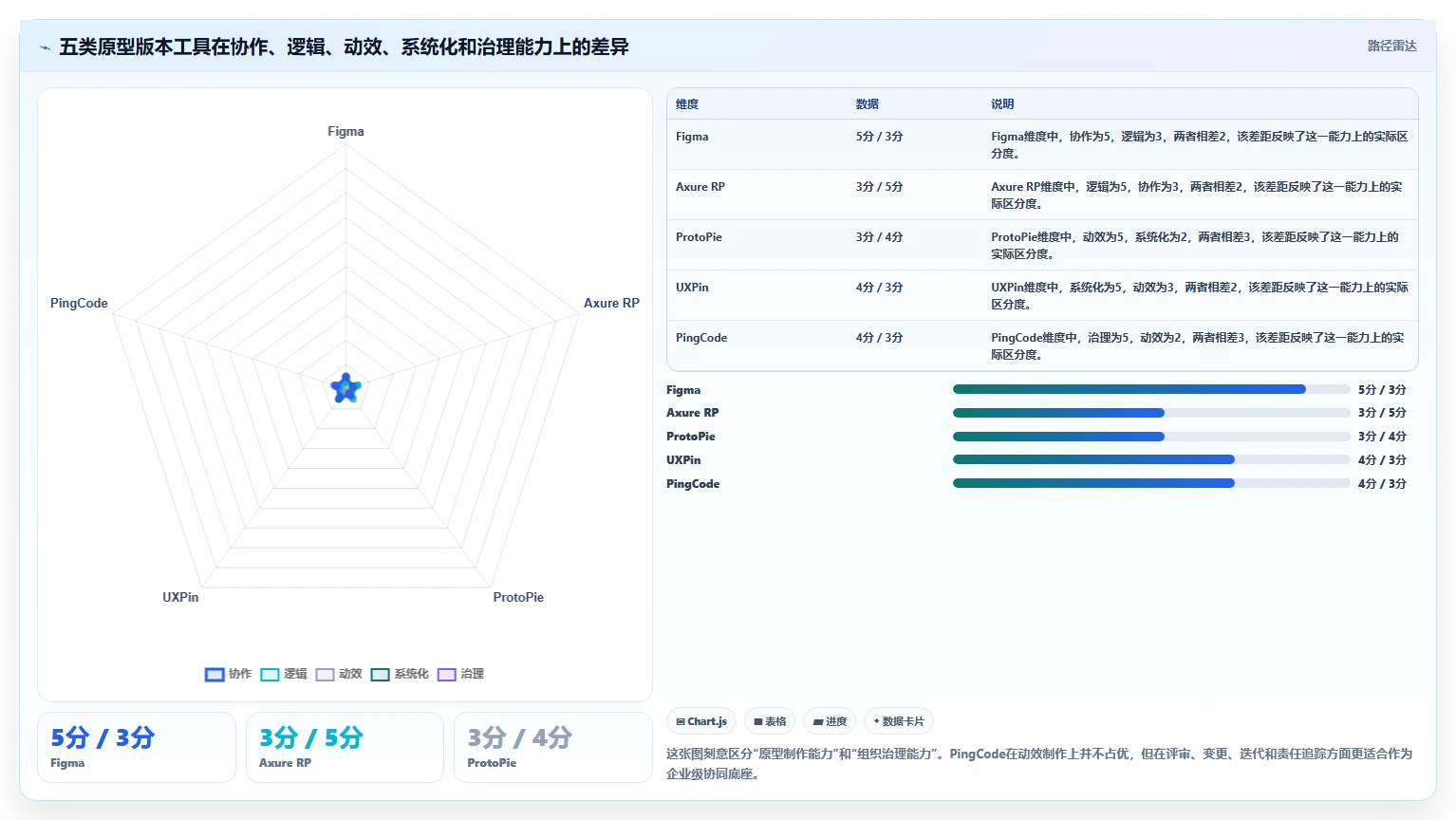This screenshot has height=820, width=1456.
Task: Click the Axure RP label in progress list
Action: click(x=692, y=413)
